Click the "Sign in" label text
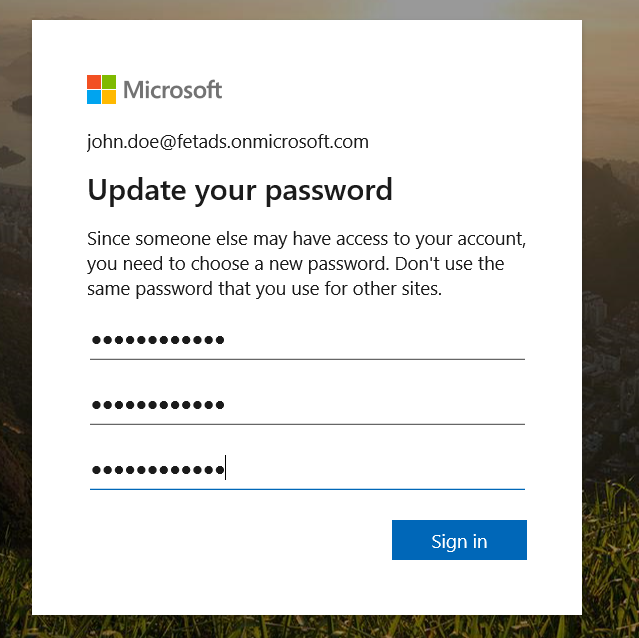 (459, 541)
